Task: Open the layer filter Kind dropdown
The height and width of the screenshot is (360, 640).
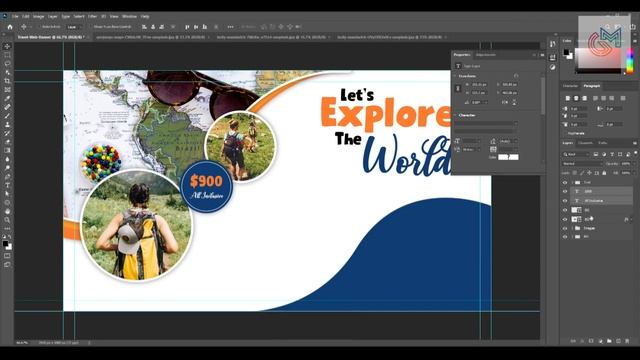Action: click(576, 154)
